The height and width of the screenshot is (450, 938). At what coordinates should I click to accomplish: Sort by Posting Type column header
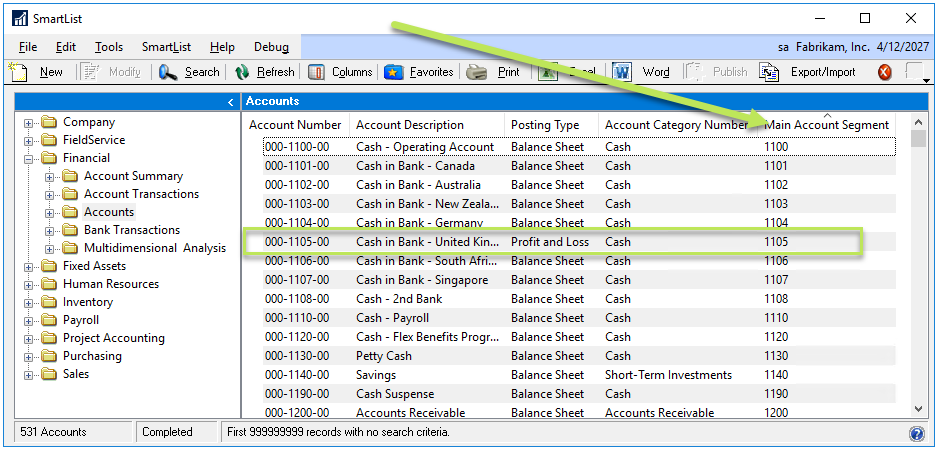tap(545, 125)
